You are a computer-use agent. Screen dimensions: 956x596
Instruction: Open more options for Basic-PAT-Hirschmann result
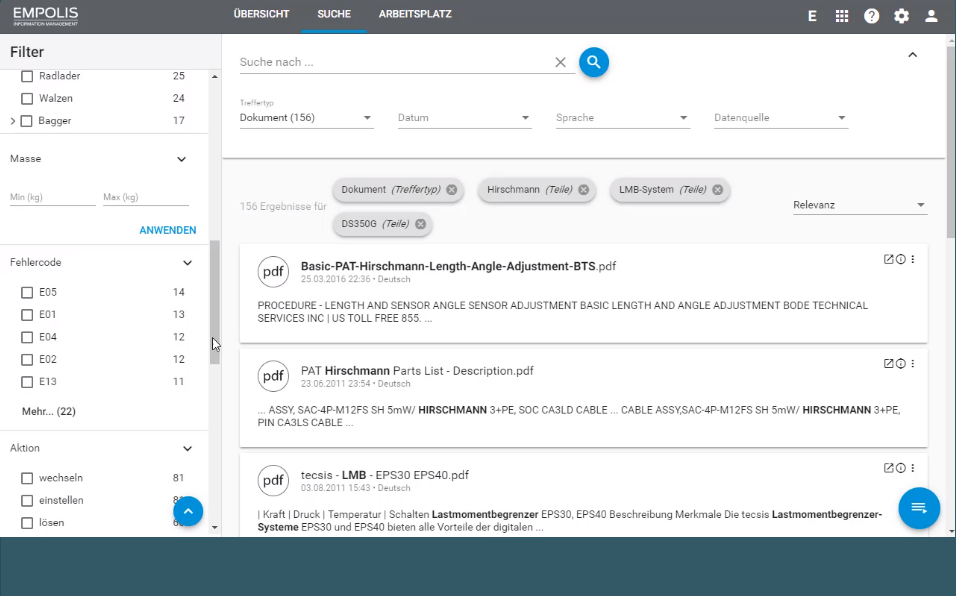click(913, 260)
